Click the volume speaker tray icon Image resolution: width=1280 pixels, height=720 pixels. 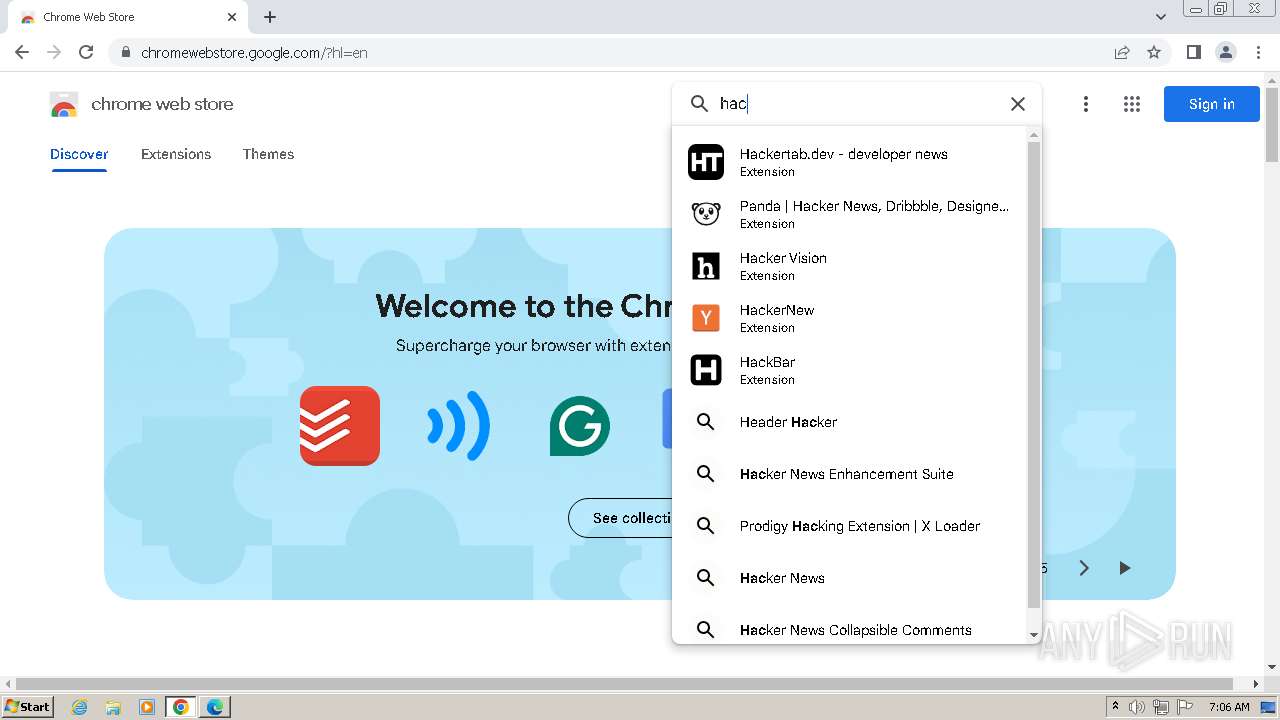coord(1137,707)
